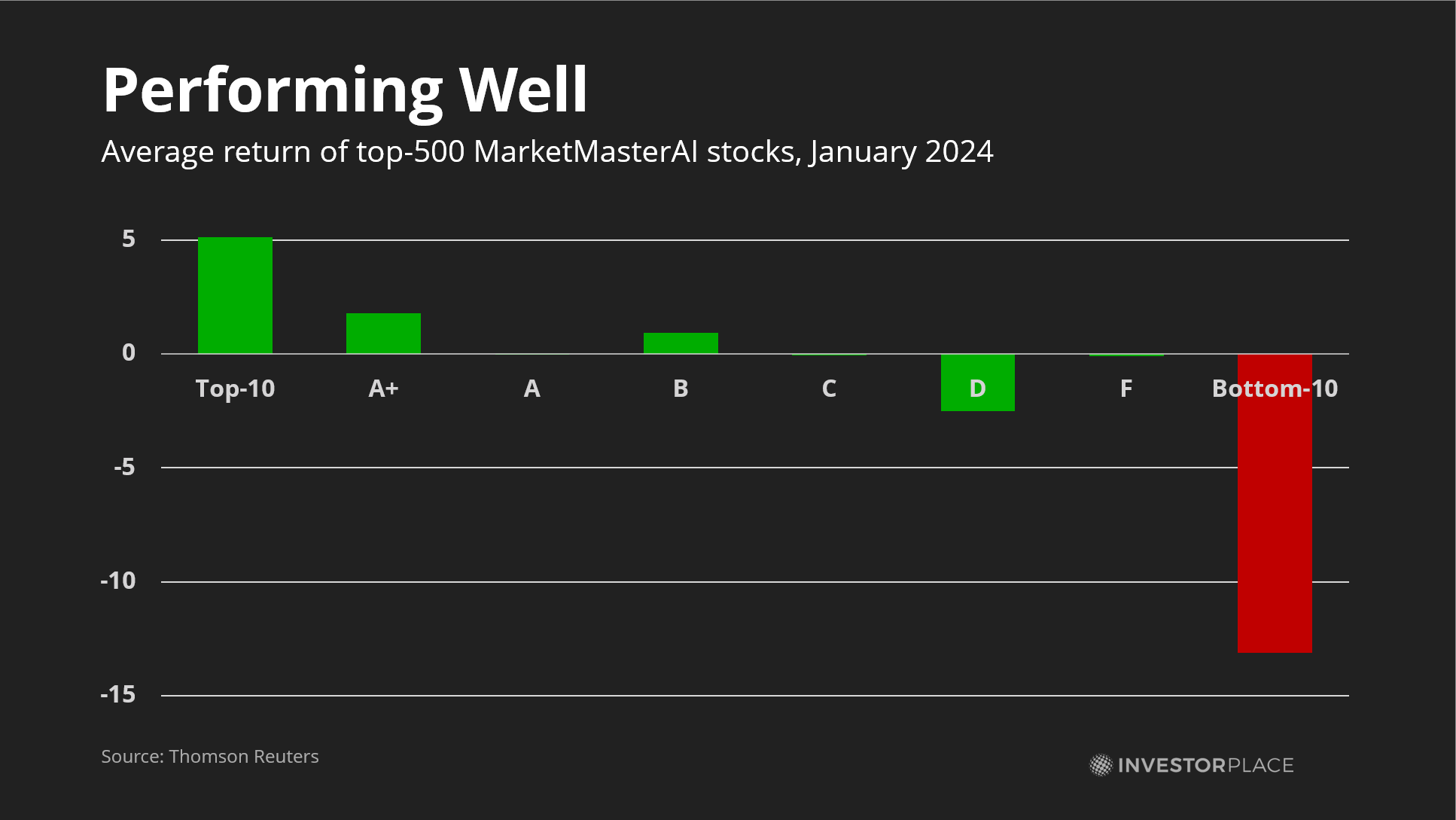Click the Top-10 category label
The width and height of the screenshot is (1456, 820).
tap(235, 389)
